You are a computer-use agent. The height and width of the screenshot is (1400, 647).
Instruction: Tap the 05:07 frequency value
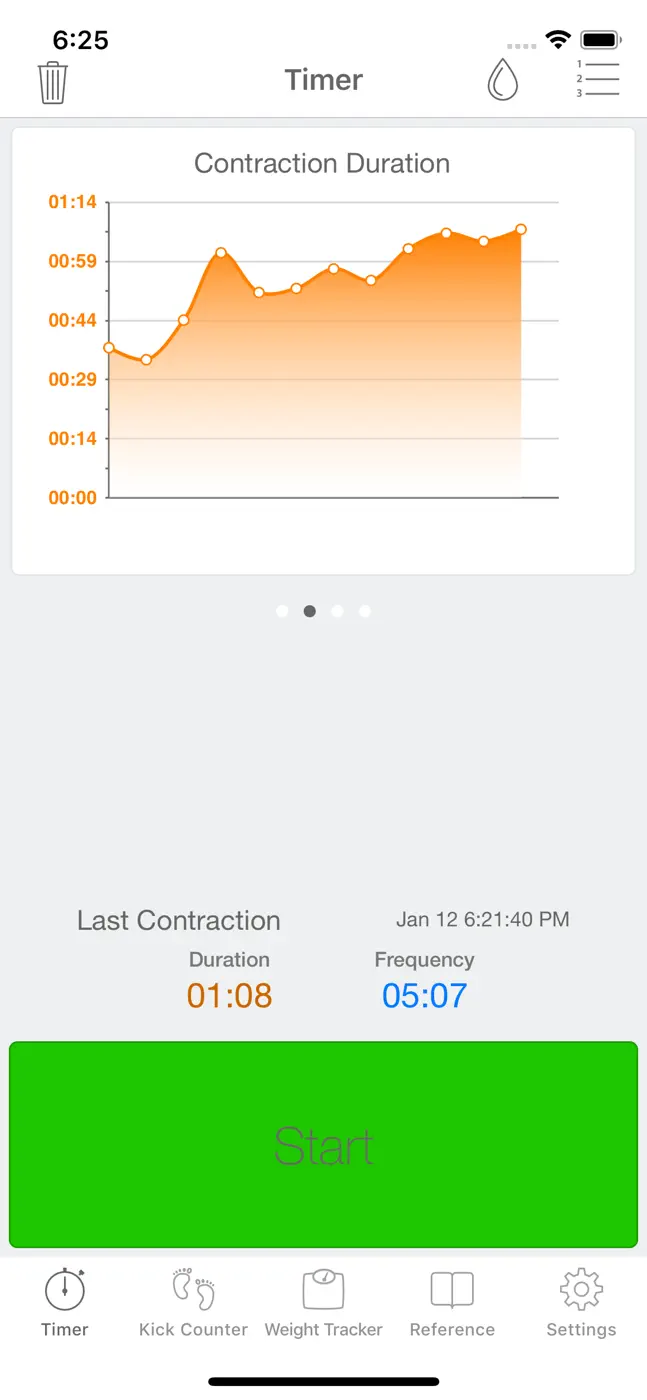click(x=425, y=996)
